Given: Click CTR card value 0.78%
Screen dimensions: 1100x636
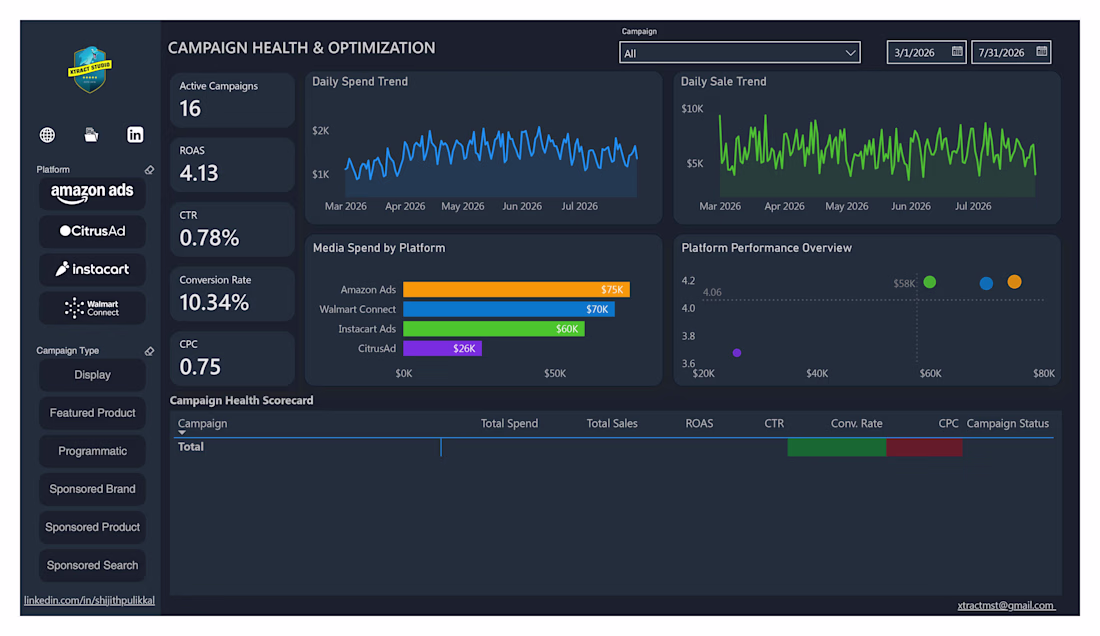Looking at the screenshot, I should tap(209, 238).
